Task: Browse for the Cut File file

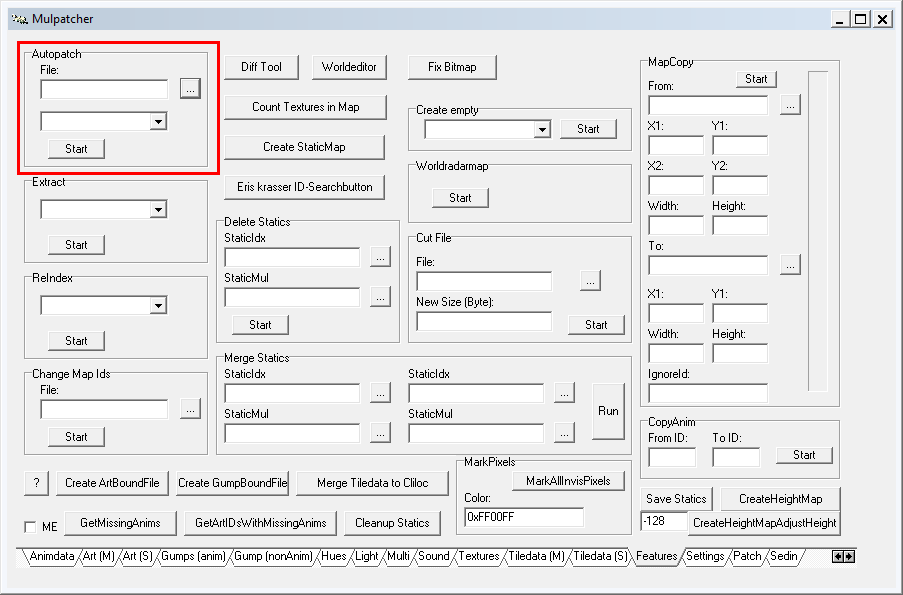Action: 590,281
